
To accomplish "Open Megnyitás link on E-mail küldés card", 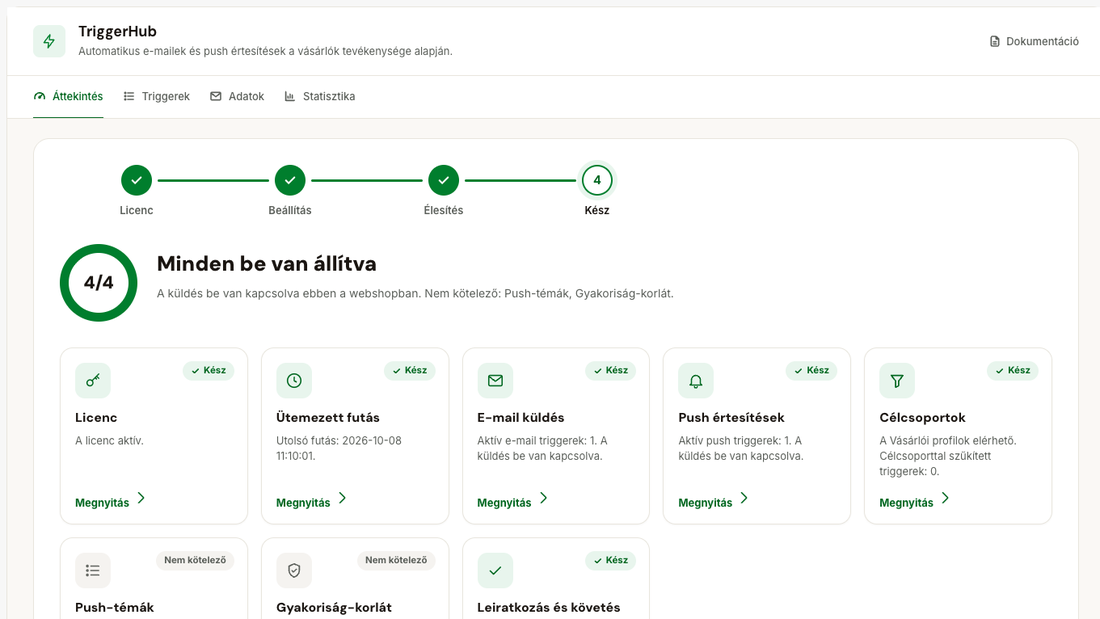I will tap(512, 501).
